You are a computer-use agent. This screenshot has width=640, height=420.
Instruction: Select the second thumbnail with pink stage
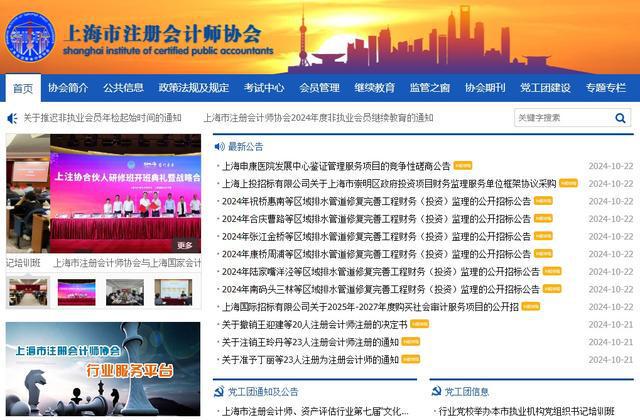point(76,292)
